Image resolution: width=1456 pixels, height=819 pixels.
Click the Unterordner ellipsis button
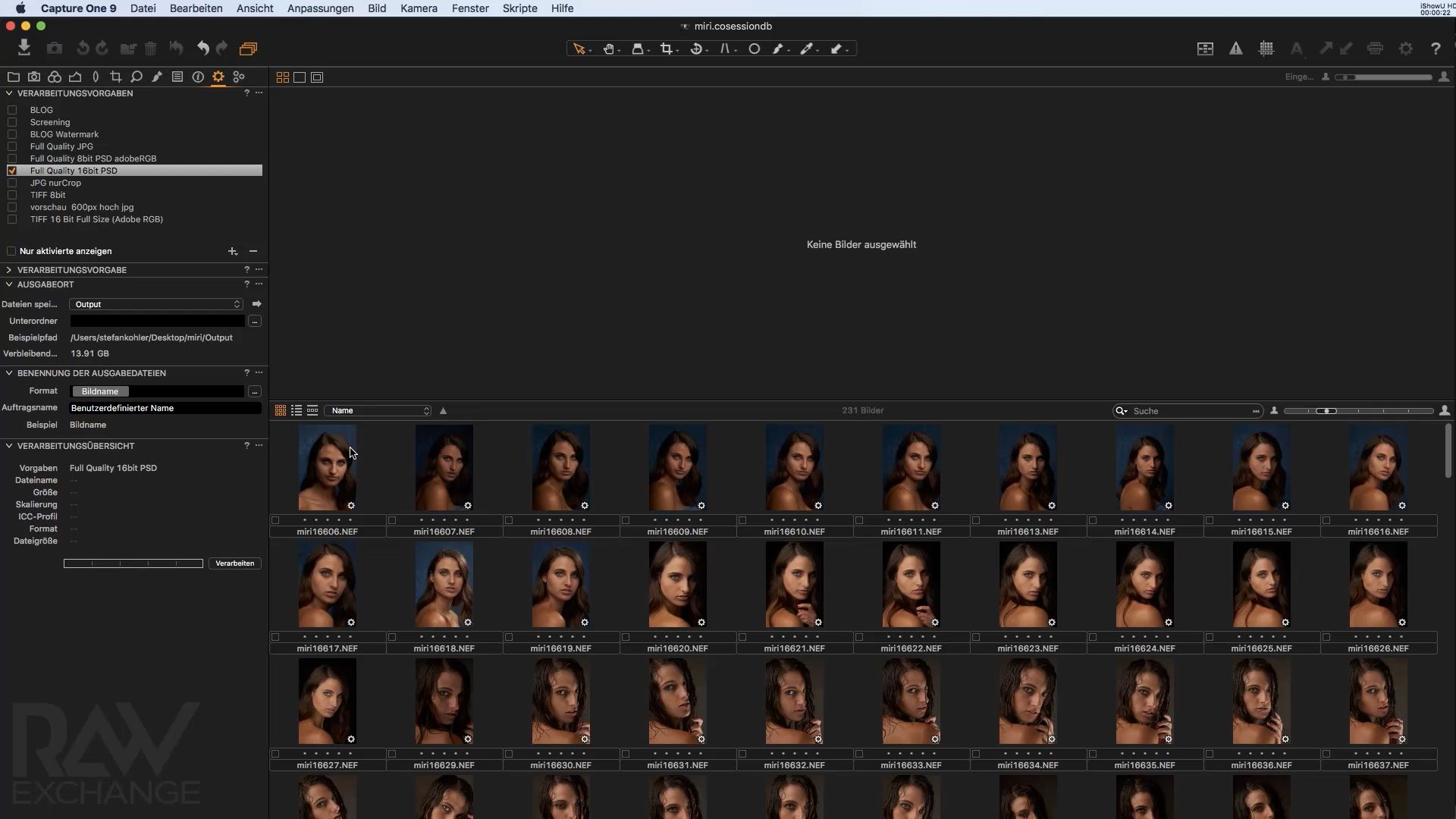[x=255, y=322]
